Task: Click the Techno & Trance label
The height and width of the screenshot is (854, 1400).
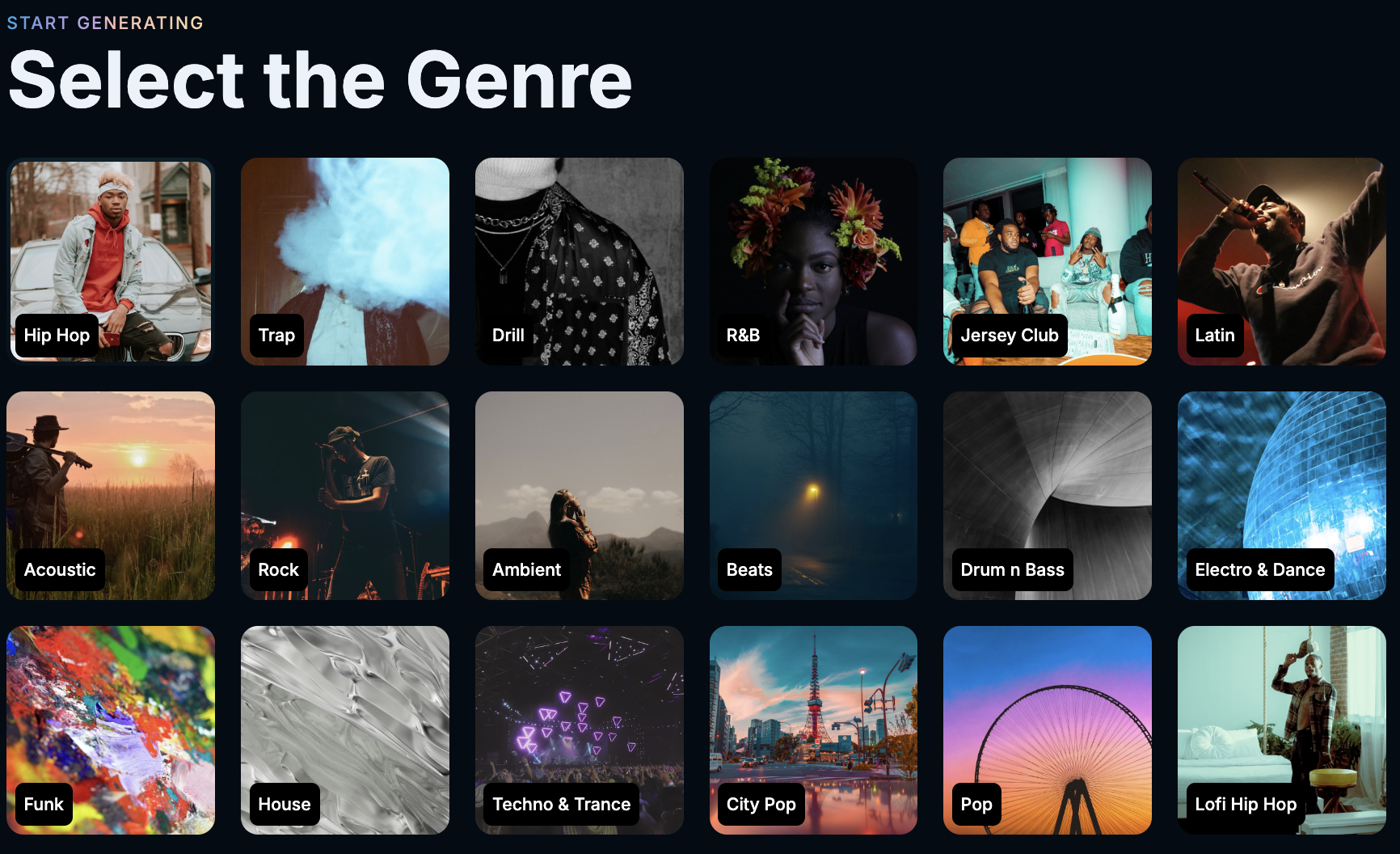Action: pyautogui.click(x=562, y=805)
